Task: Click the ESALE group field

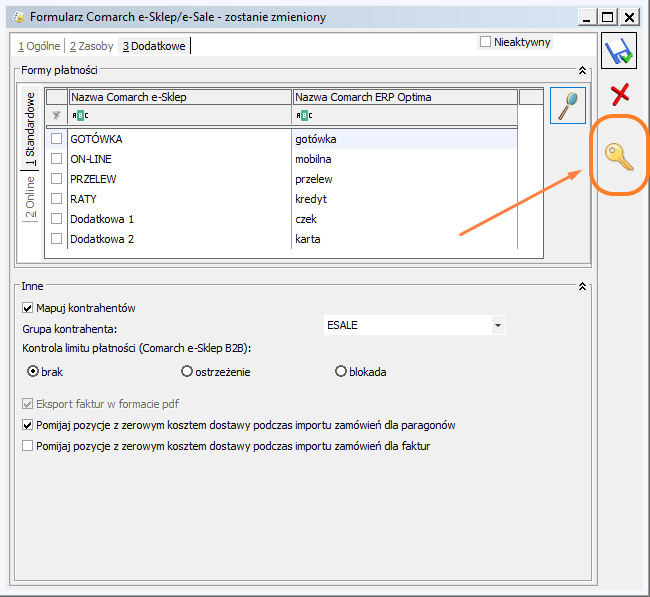Action: tap(407, 325)
